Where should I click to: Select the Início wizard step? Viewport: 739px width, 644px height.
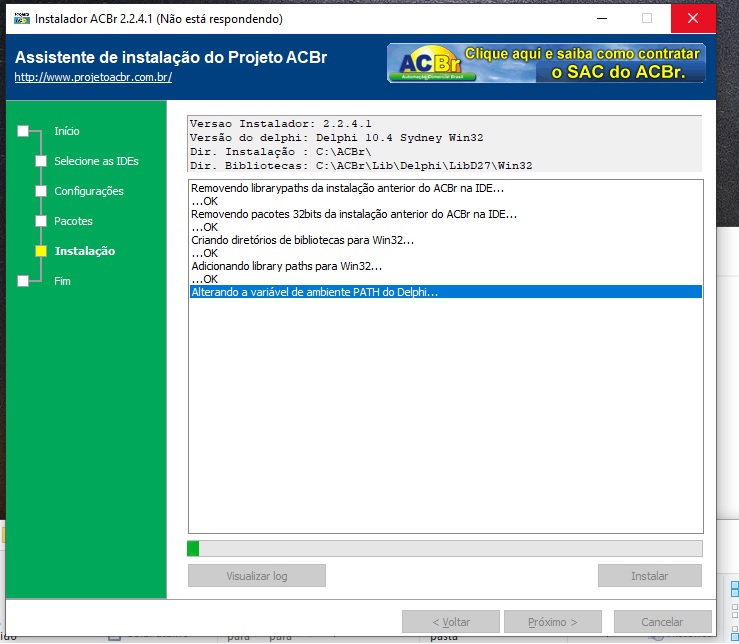(66, 131)
